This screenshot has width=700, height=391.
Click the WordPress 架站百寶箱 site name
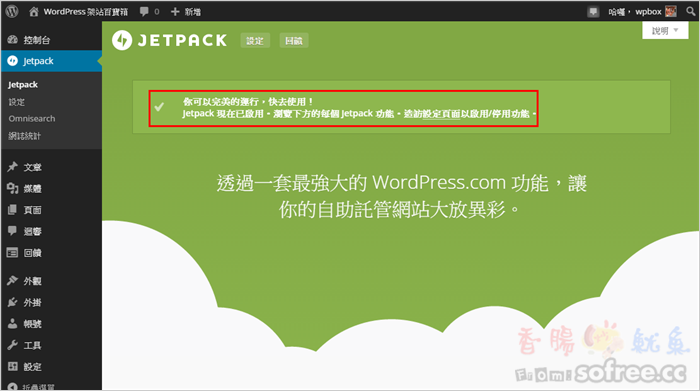pyautogui.click(x=85, y=12)
